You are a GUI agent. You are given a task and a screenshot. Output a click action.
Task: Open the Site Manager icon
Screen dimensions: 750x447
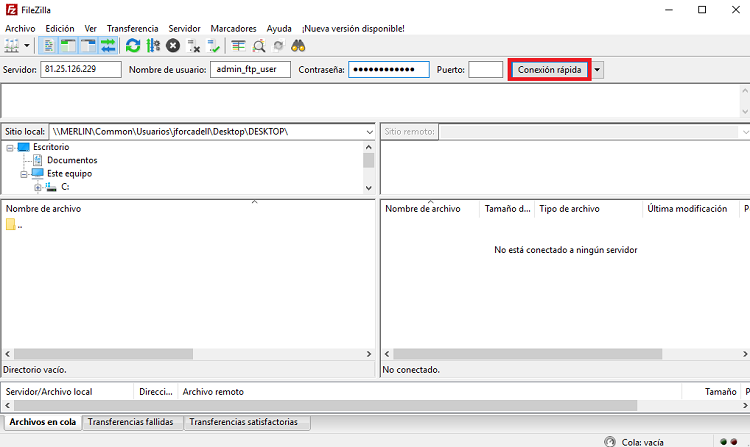[11, 46]
